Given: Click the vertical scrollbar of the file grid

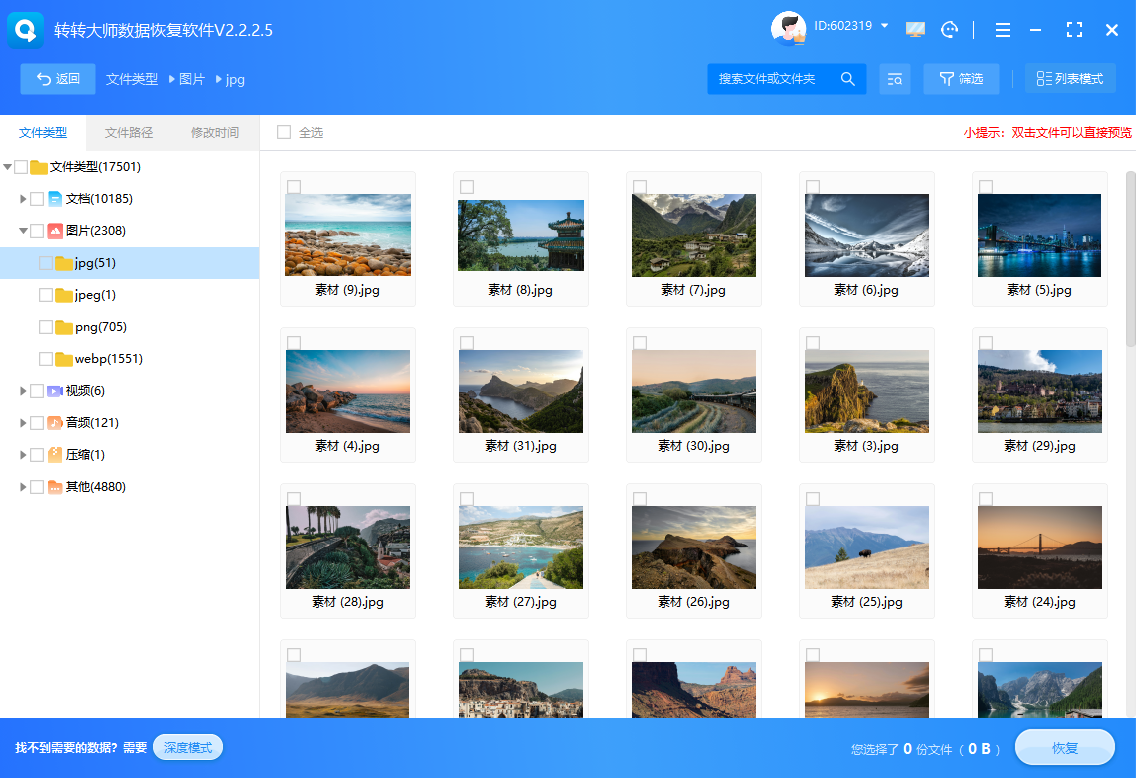Looking at the screenshot, I should tap(1130, 259).
